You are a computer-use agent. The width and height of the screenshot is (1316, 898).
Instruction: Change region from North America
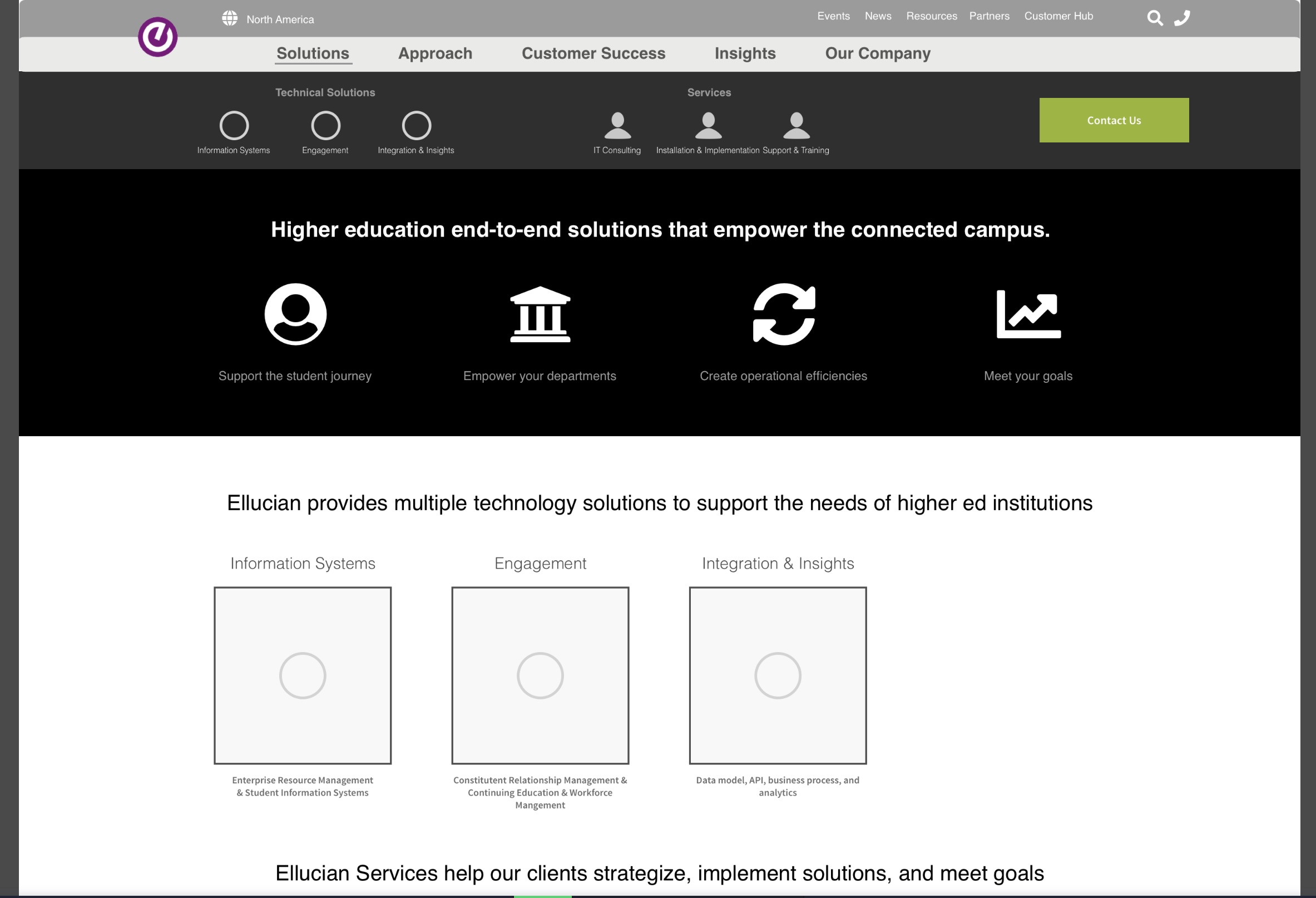280,19
